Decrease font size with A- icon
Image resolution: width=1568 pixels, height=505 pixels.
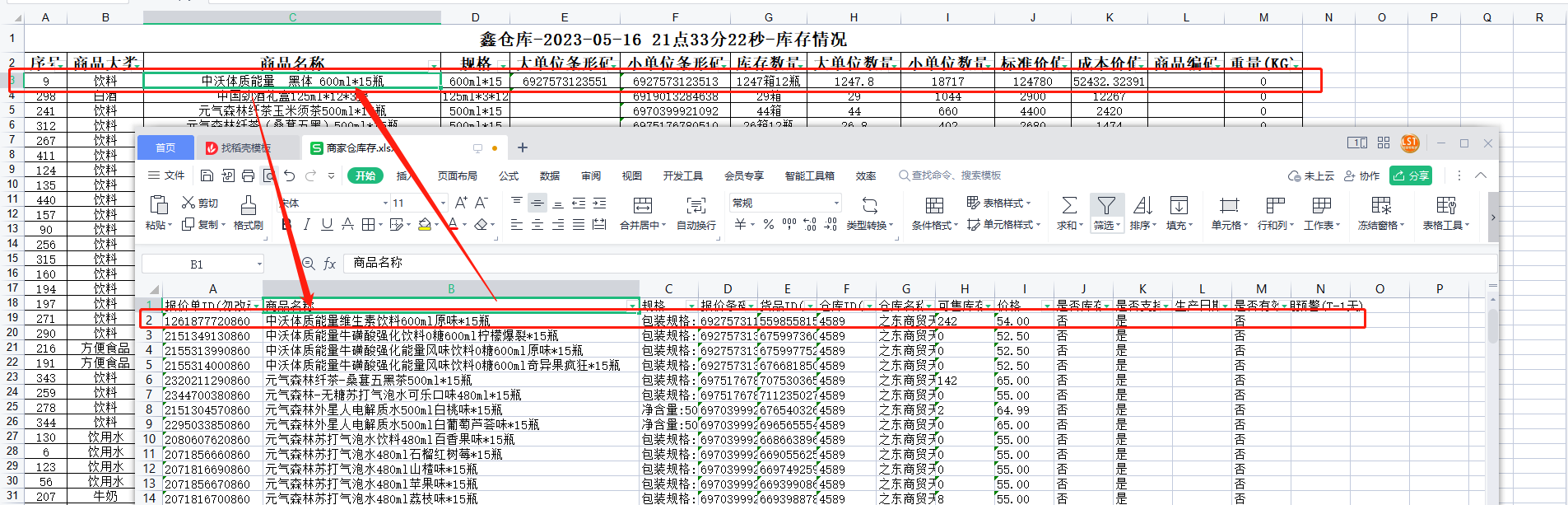tap(482, 203)
